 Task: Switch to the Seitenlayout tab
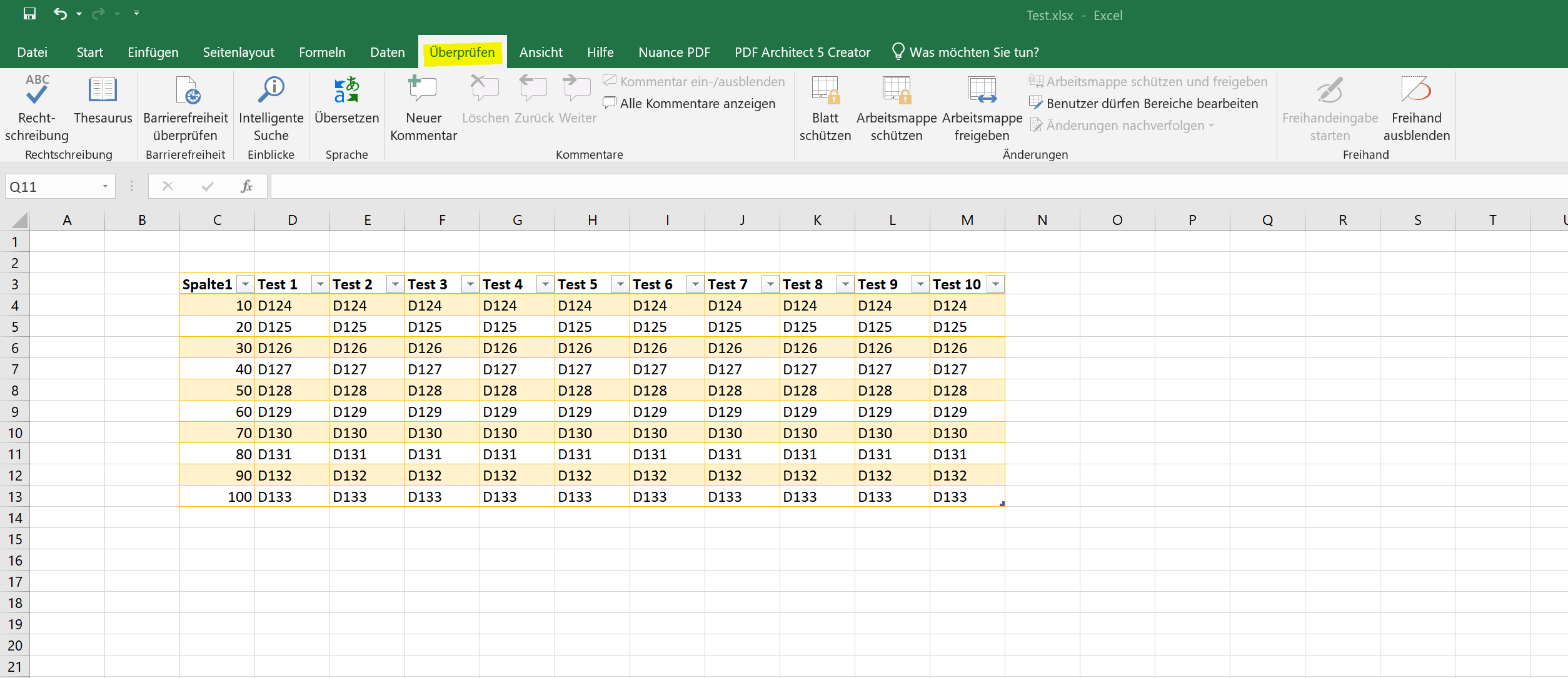239,52
